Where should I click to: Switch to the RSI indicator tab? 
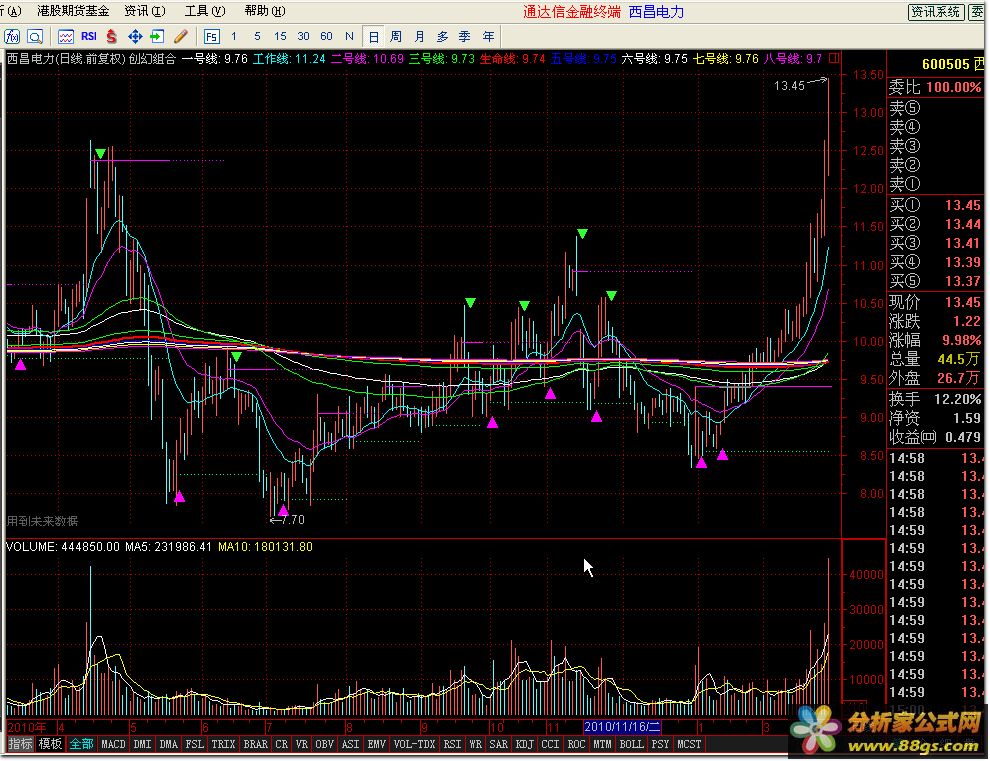tap(452, 744)
